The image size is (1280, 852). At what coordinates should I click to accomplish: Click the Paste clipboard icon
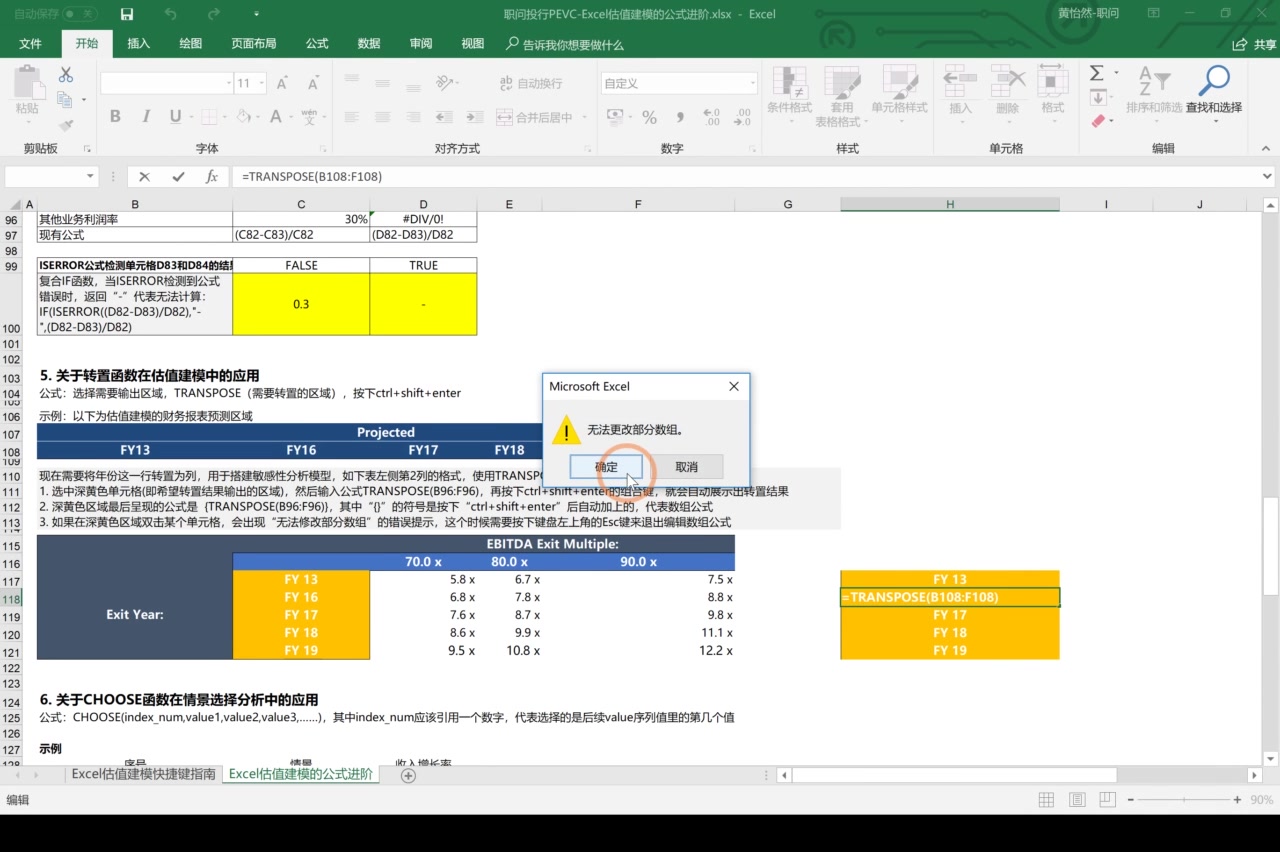point(27,83)
